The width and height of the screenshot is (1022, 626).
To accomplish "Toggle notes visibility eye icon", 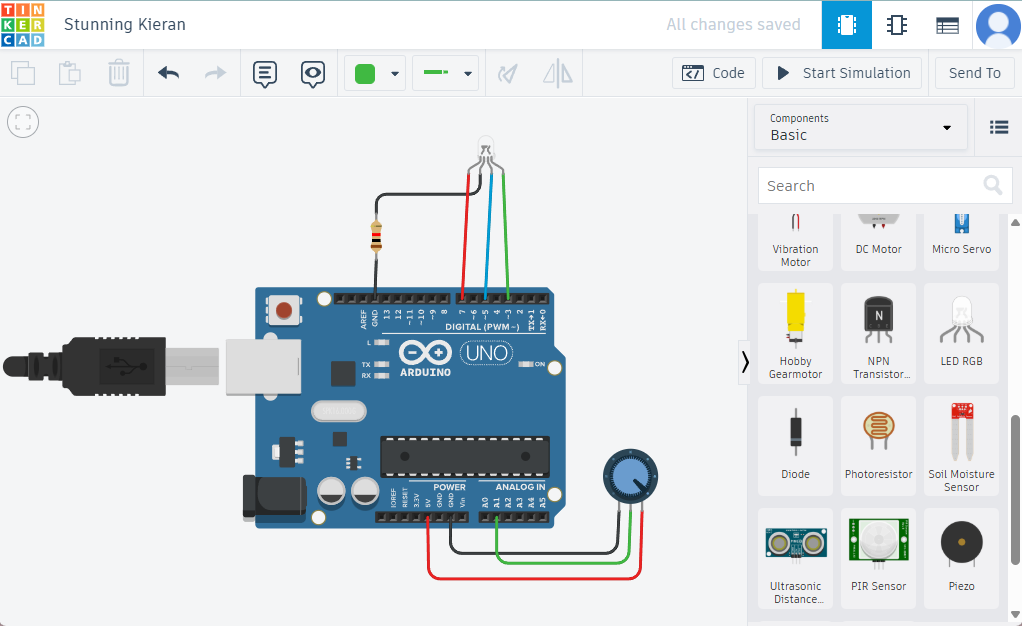I will [x=313, y=74].
